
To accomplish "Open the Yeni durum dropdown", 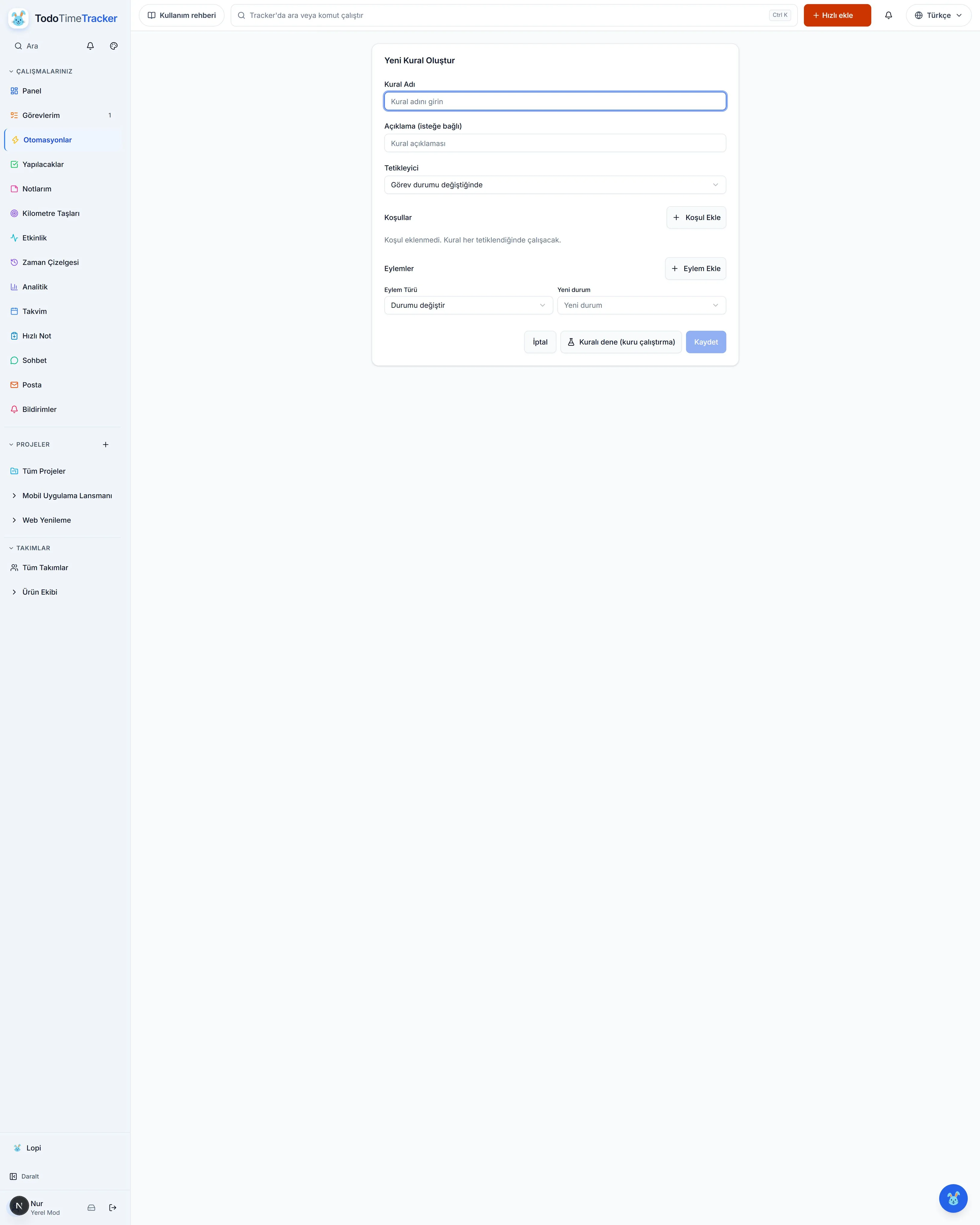I will point(642,305).
